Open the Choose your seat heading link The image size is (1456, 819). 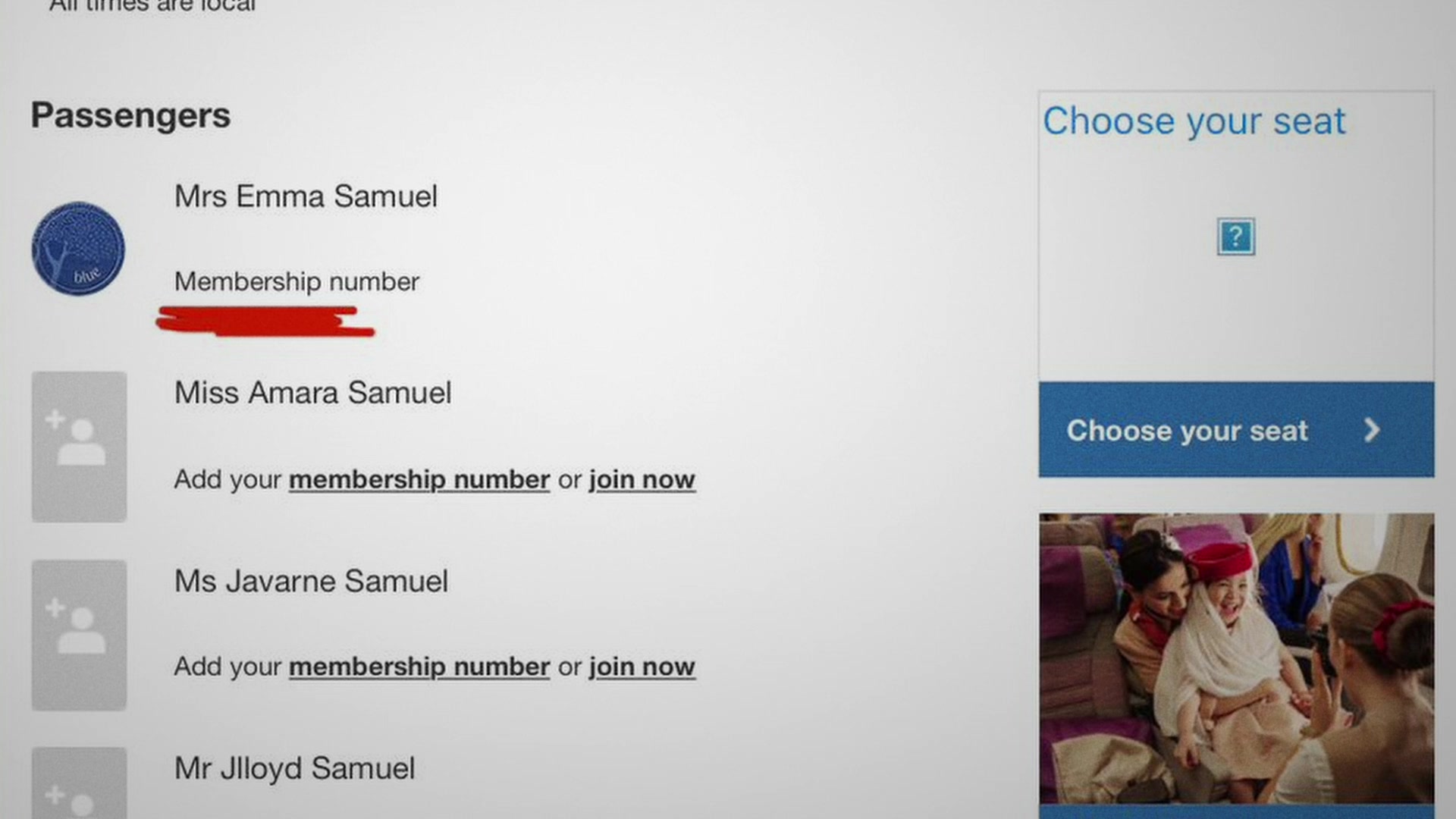tap(1194, 121)
